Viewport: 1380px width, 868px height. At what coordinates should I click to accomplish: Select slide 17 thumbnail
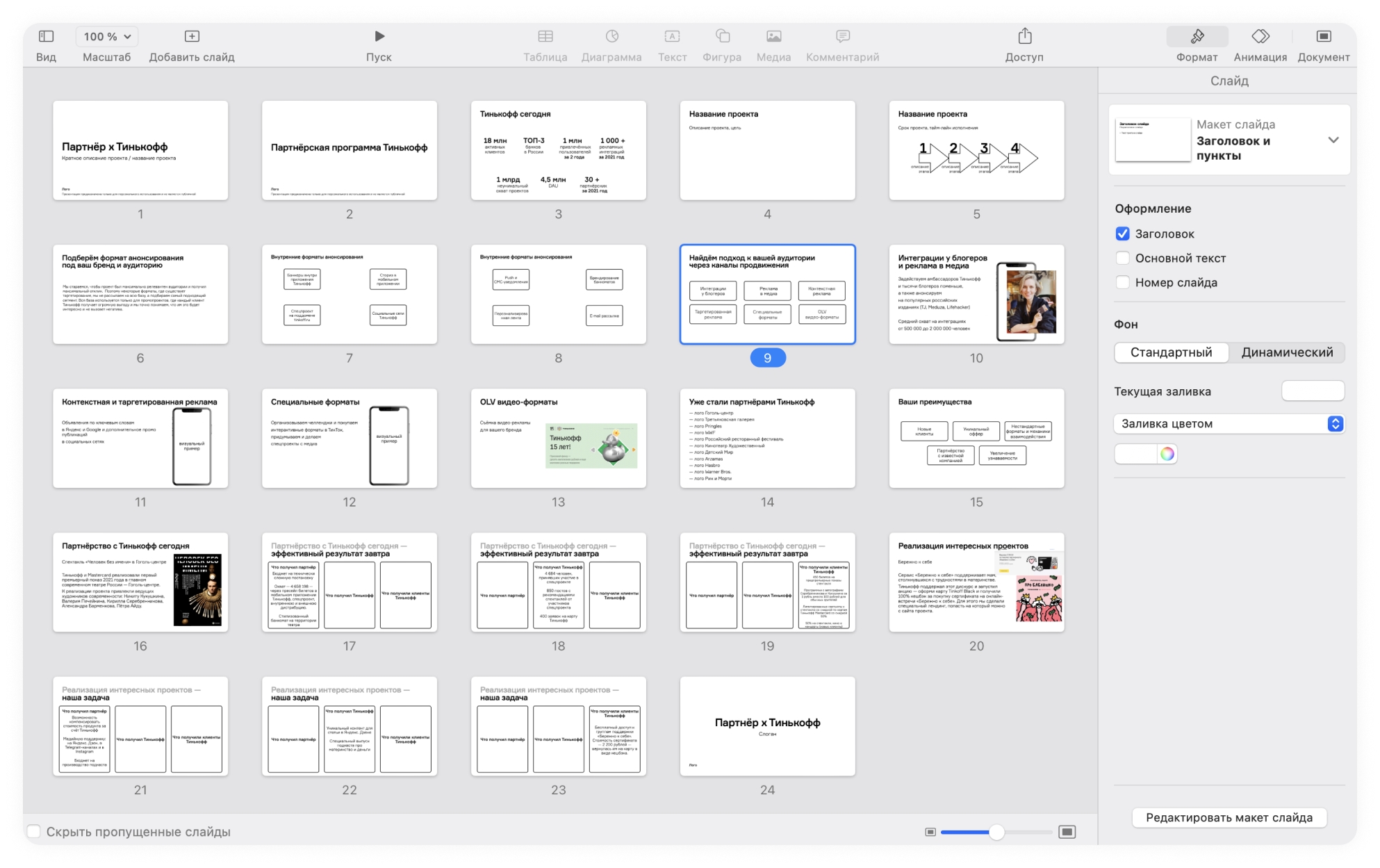pos(350,582)
